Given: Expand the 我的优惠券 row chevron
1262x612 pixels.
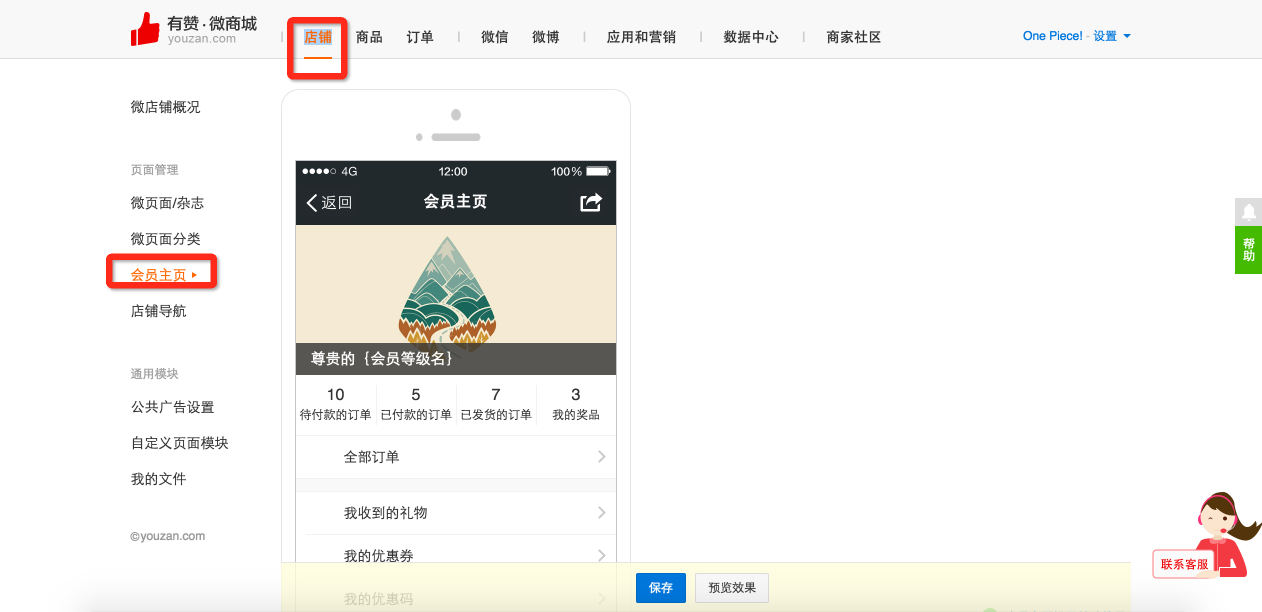Looking at the screenshot, I should point(601,556).
